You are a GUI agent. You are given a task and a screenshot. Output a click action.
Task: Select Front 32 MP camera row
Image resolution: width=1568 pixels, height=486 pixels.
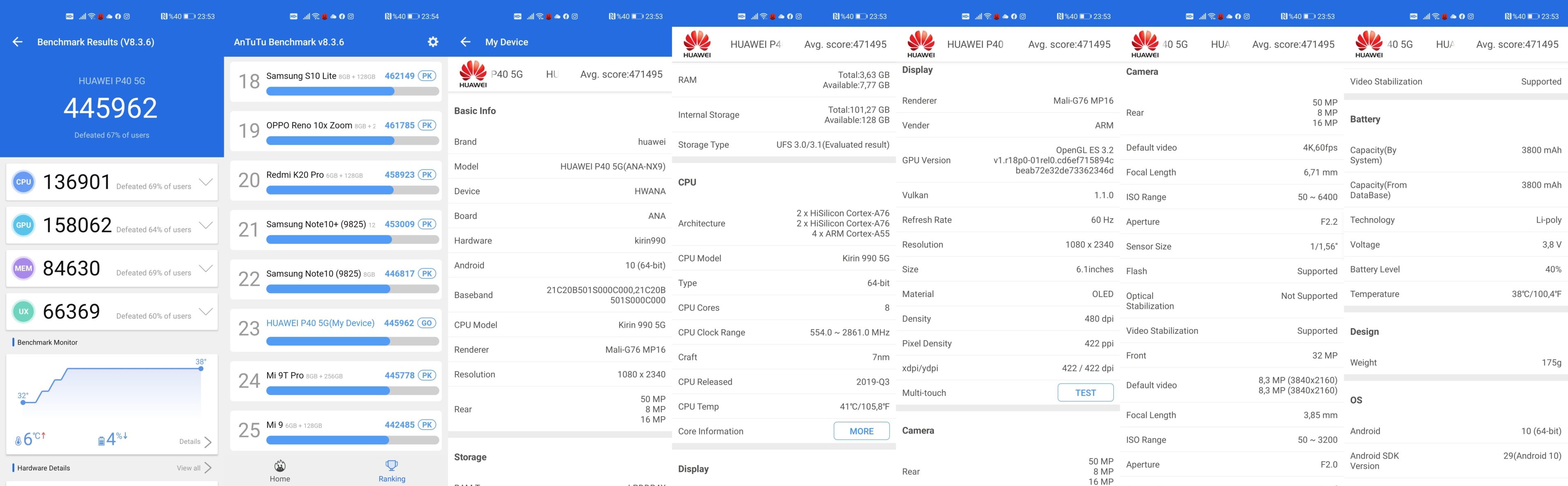pos(1232,356)
